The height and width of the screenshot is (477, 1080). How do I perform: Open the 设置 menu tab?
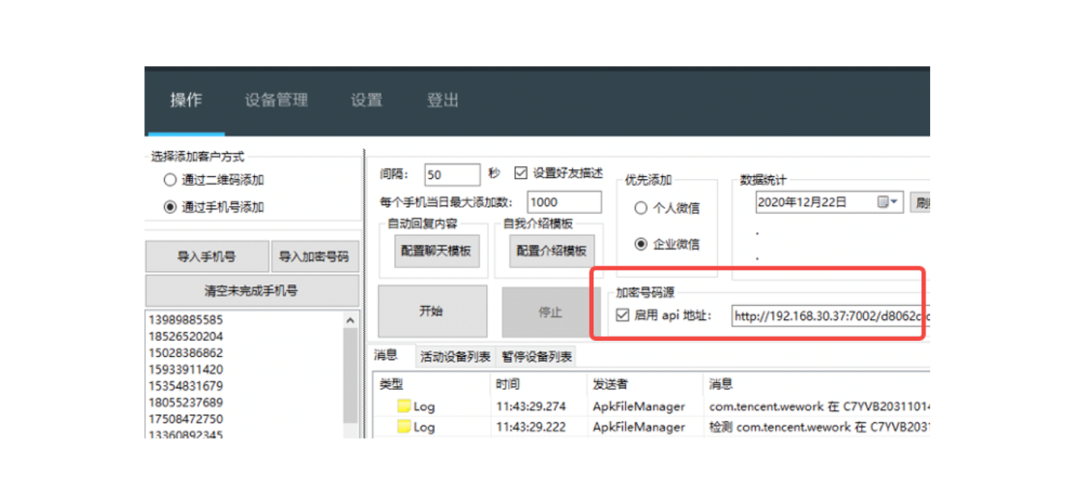[366, 100]
